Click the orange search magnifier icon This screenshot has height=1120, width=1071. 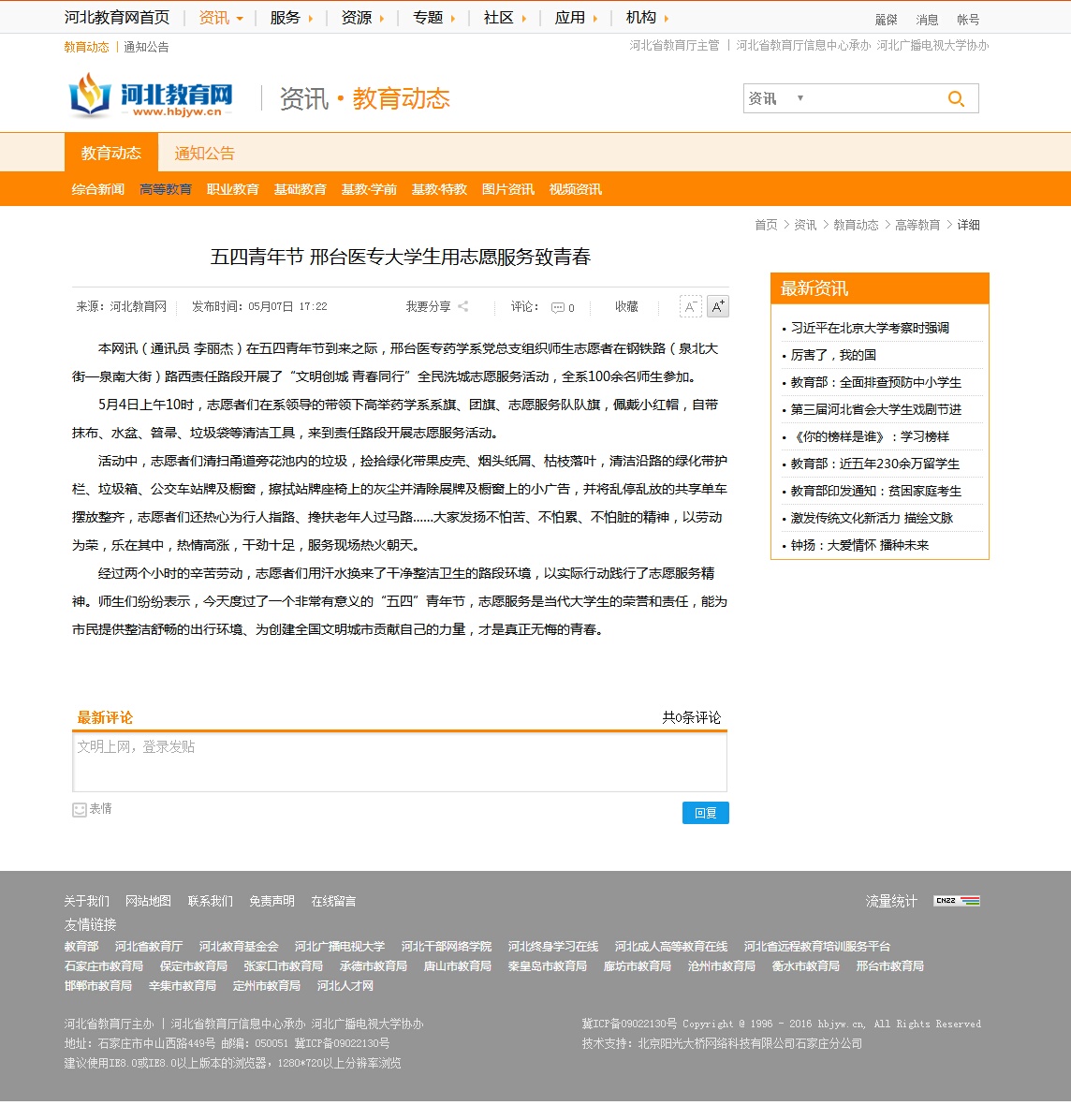[956, 99]
